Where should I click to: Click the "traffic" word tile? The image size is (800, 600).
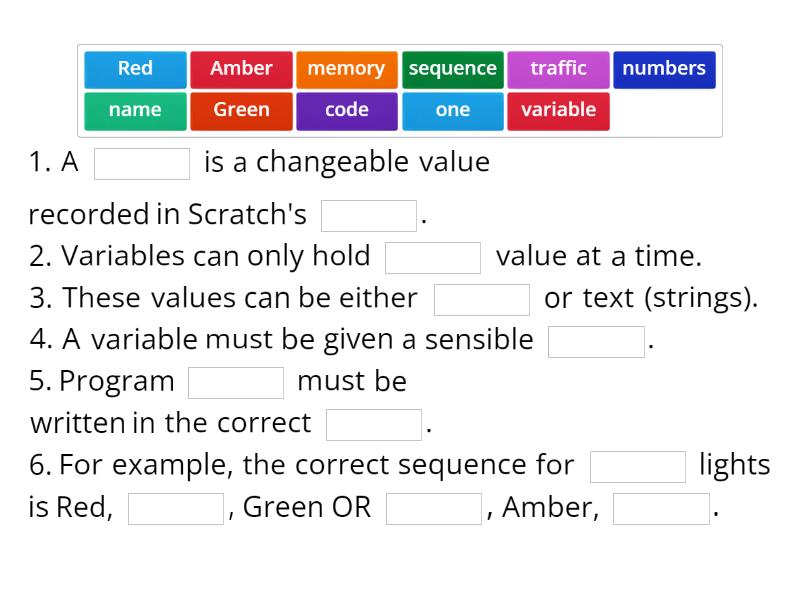(559, 69)
